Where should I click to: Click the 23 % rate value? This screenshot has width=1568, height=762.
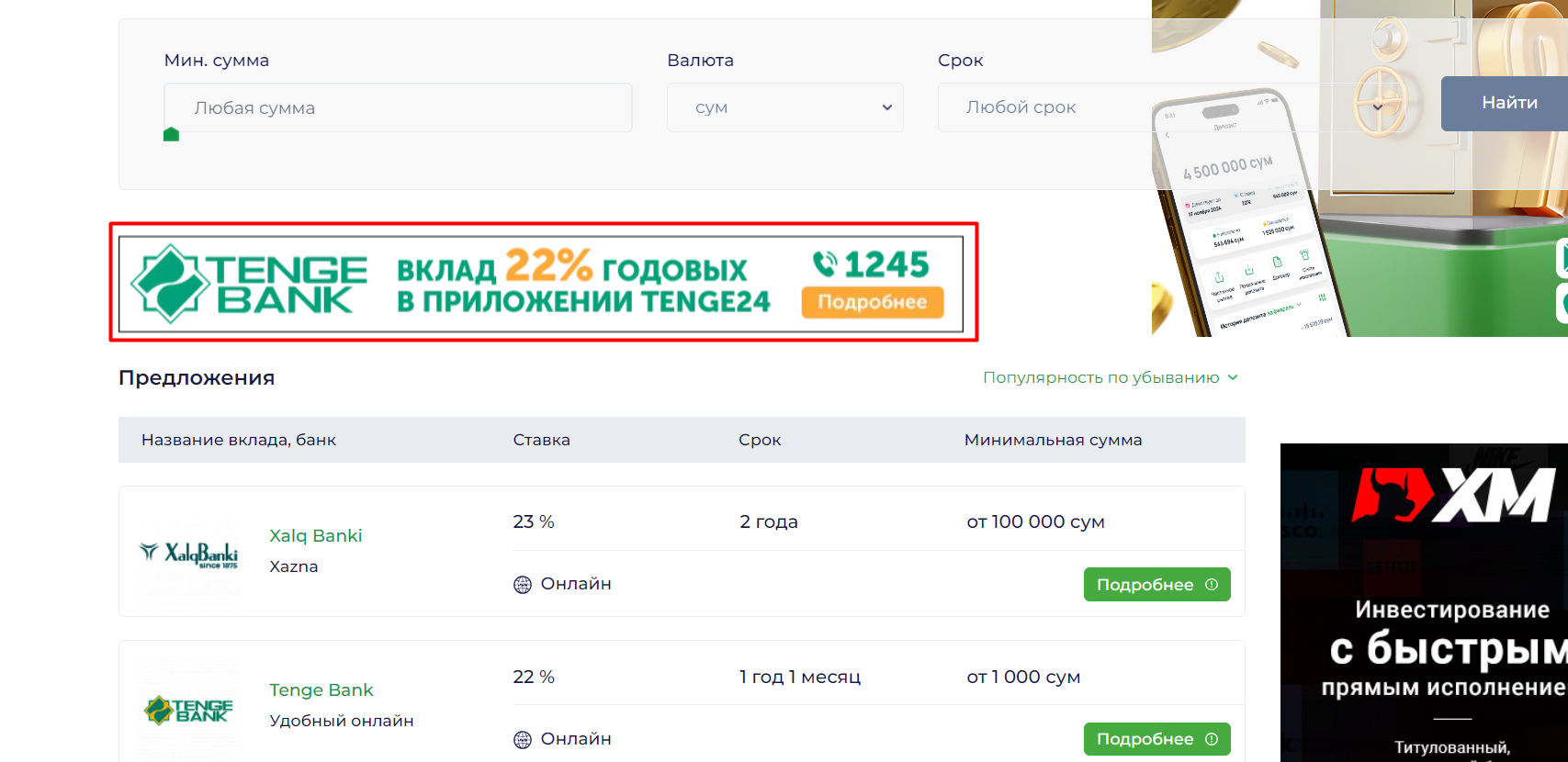[534, 521]
